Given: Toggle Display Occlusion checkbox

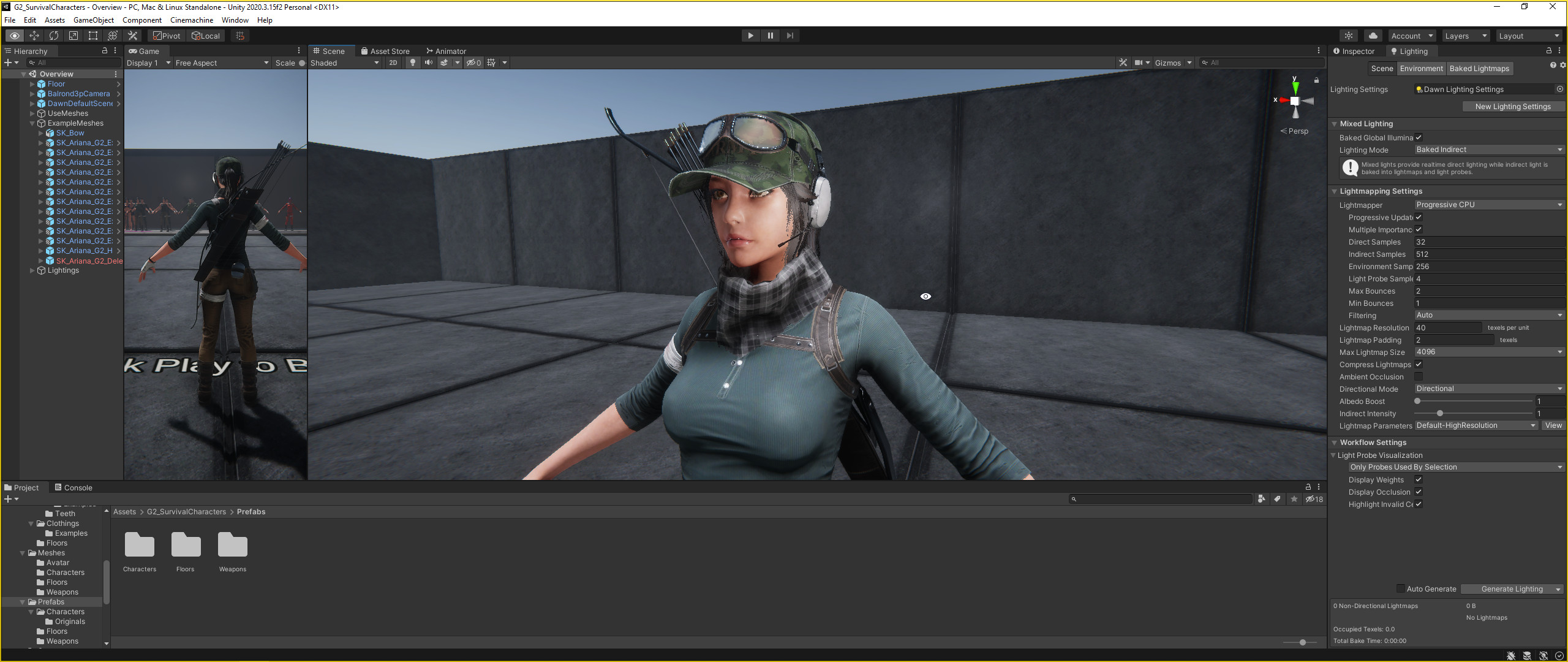Looking at the screenshot, I should tap(1419, 492).
